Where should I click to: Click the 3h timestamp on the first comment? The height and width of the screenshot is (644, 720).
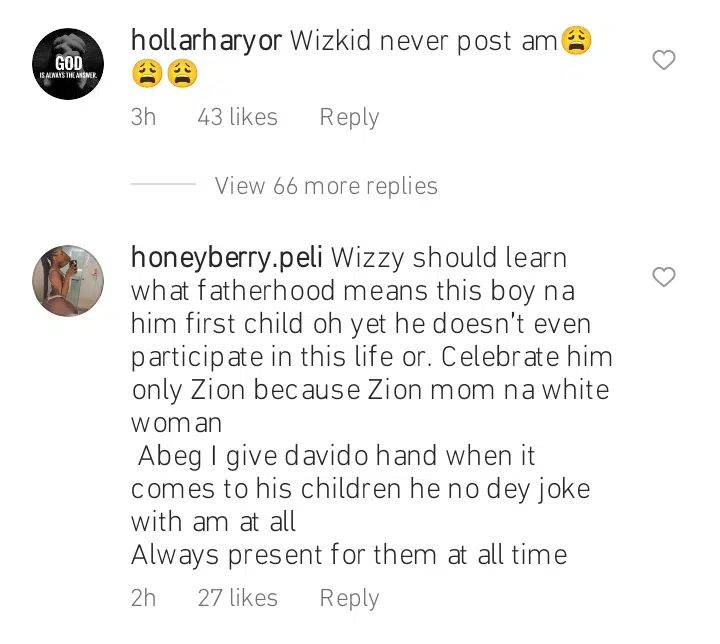click(x=143, y=117)
